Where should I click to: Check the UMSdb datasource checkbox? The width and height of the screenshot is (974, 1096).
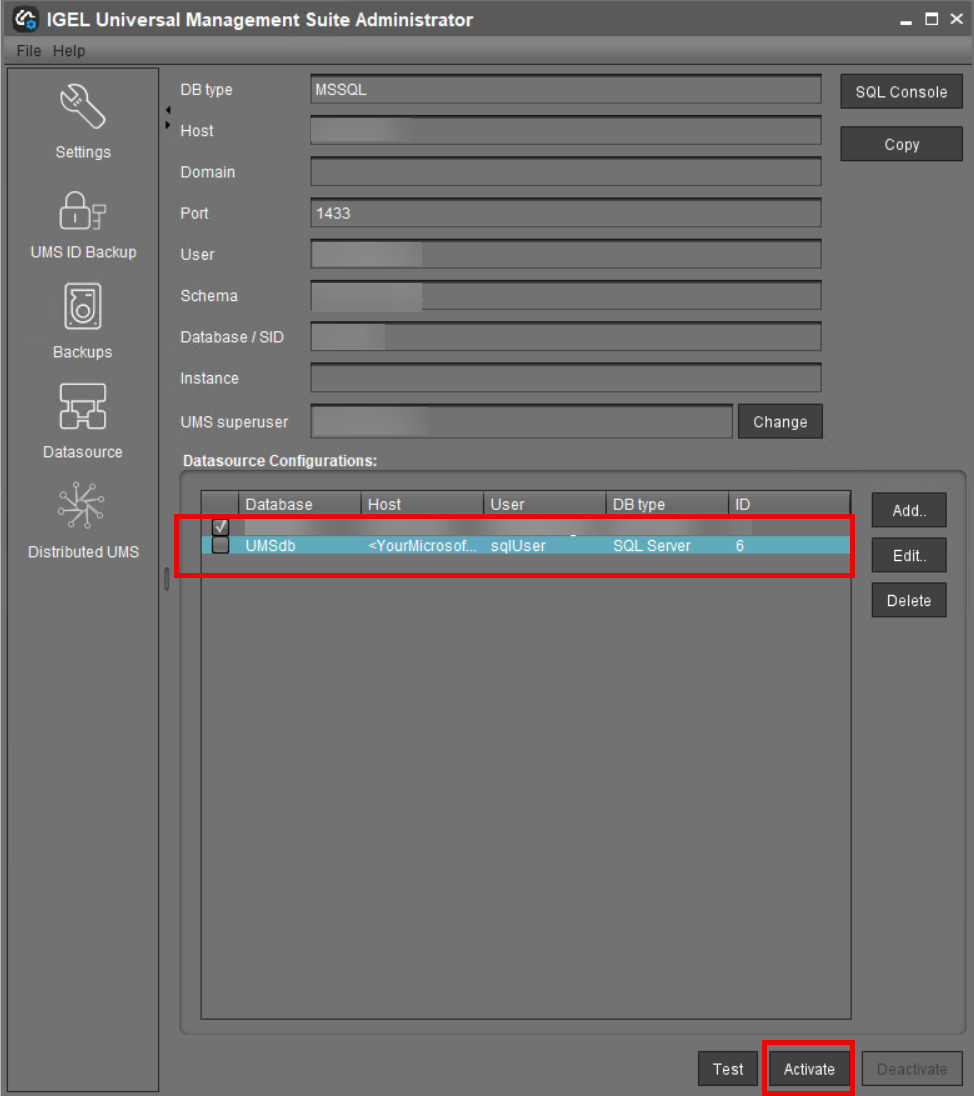pos(221,545)
